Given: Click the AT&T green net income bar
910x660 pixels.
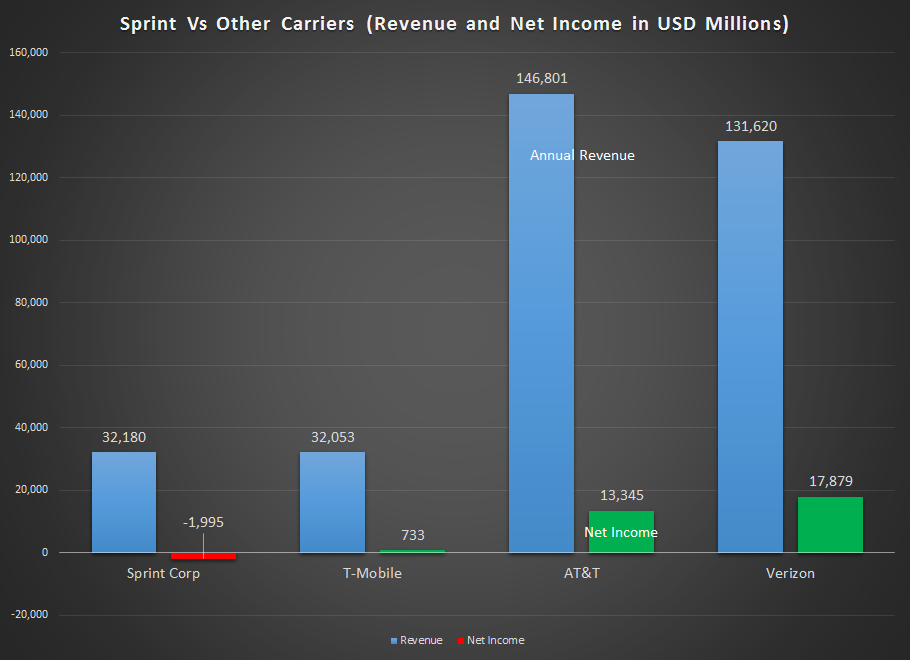Looking at the screenshot, I should point(621,532).
